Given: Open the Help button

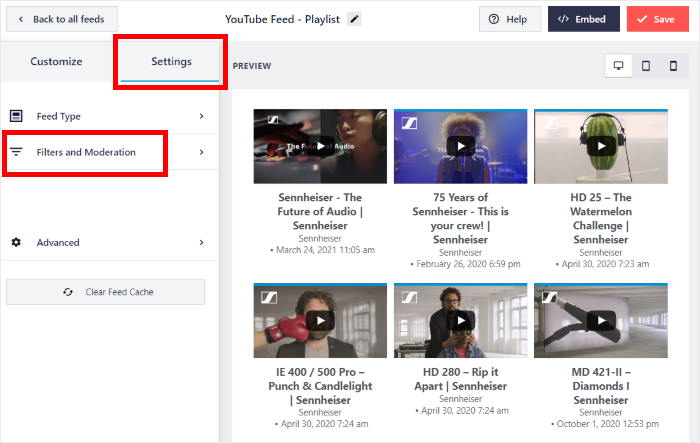Looking at the screenshot, I should (510, 19).
